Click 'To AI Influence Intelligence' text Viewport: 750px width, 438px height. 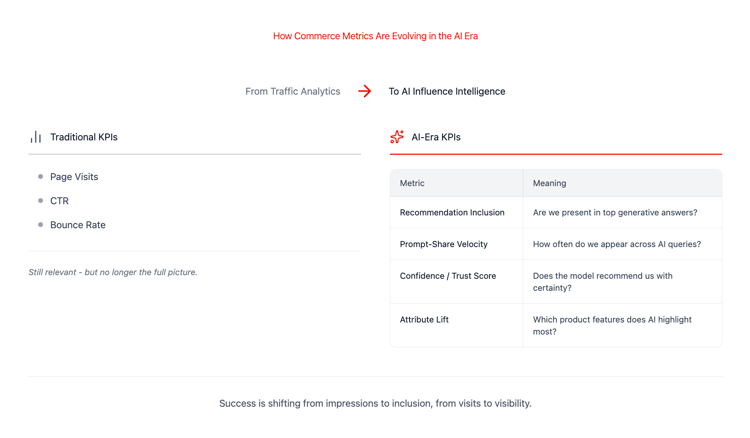[447, 91]
